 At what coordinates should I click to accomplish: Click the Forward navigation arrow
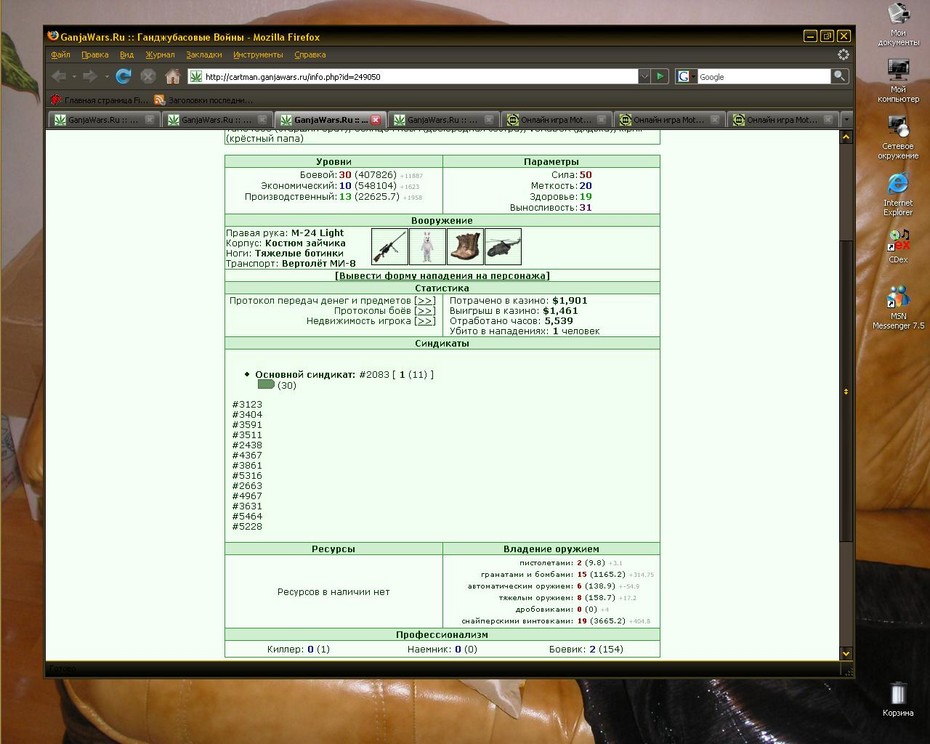point(90,77)
